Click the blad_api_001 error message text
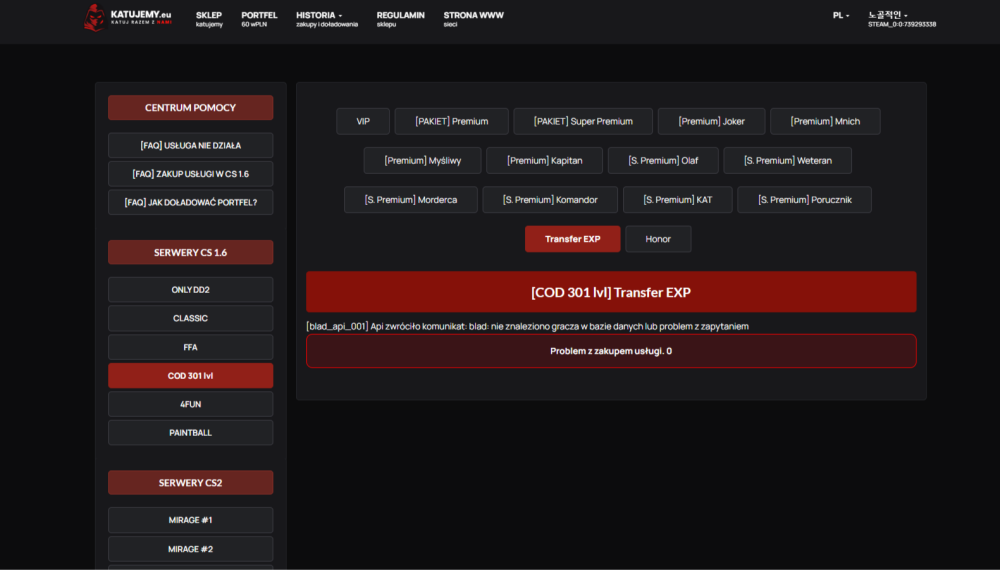The width and height of the screenshot is (1000, 570). coord(527,326)
